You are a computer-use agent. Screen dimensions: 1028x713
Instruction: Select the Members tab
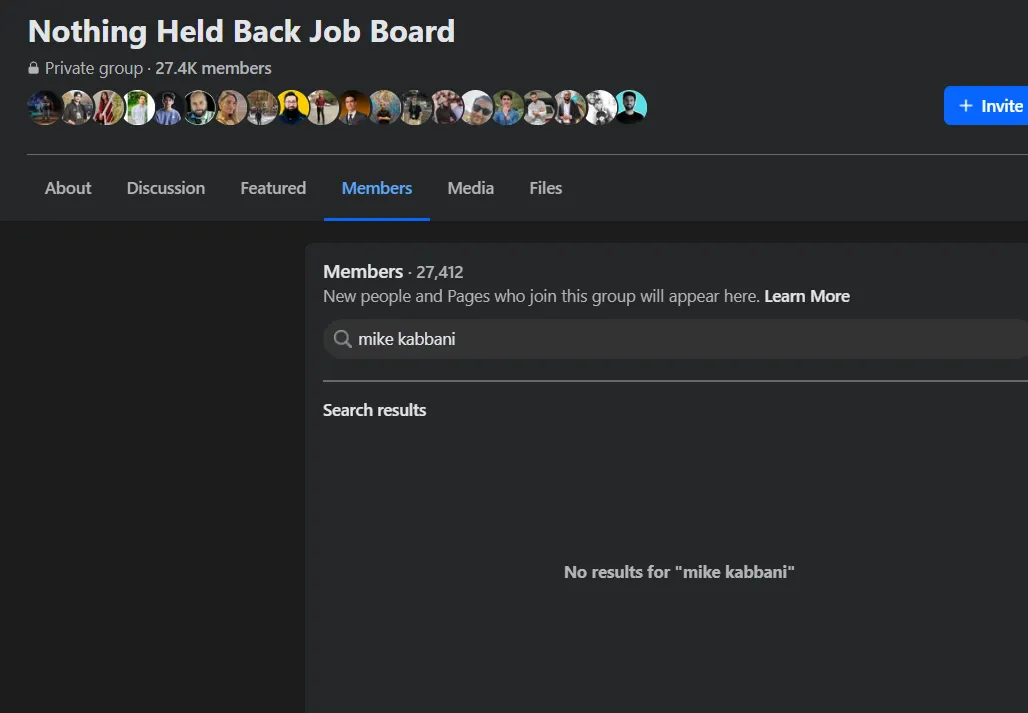(377, 188)
